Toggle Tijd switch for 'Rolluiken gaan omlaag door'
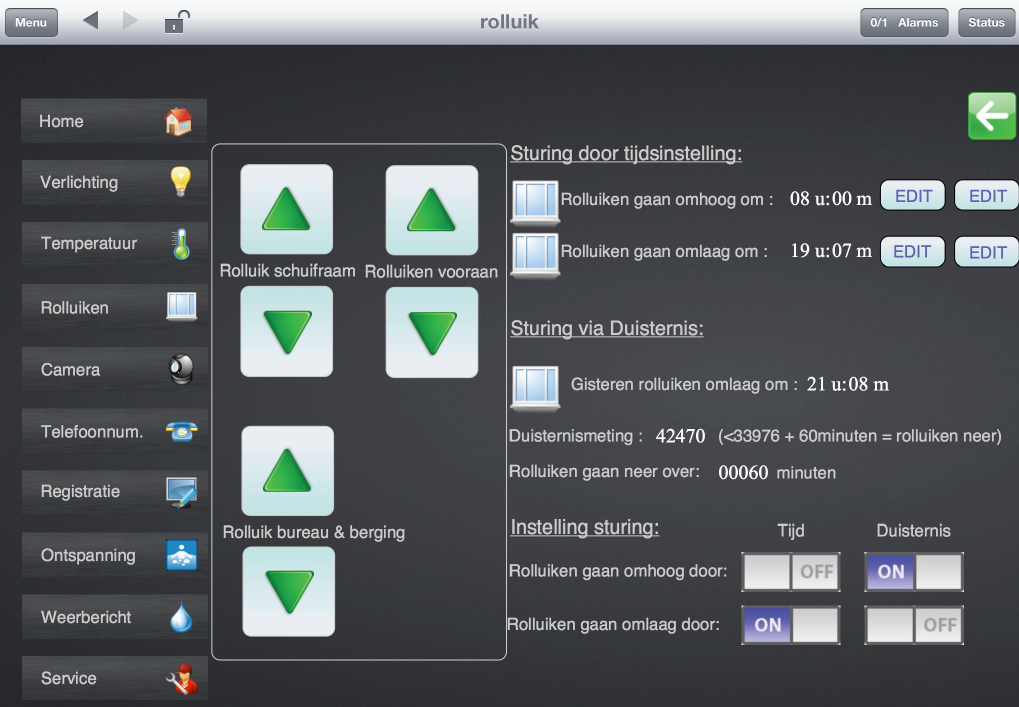The image size is (1019, 707). (x=791, y=625)
